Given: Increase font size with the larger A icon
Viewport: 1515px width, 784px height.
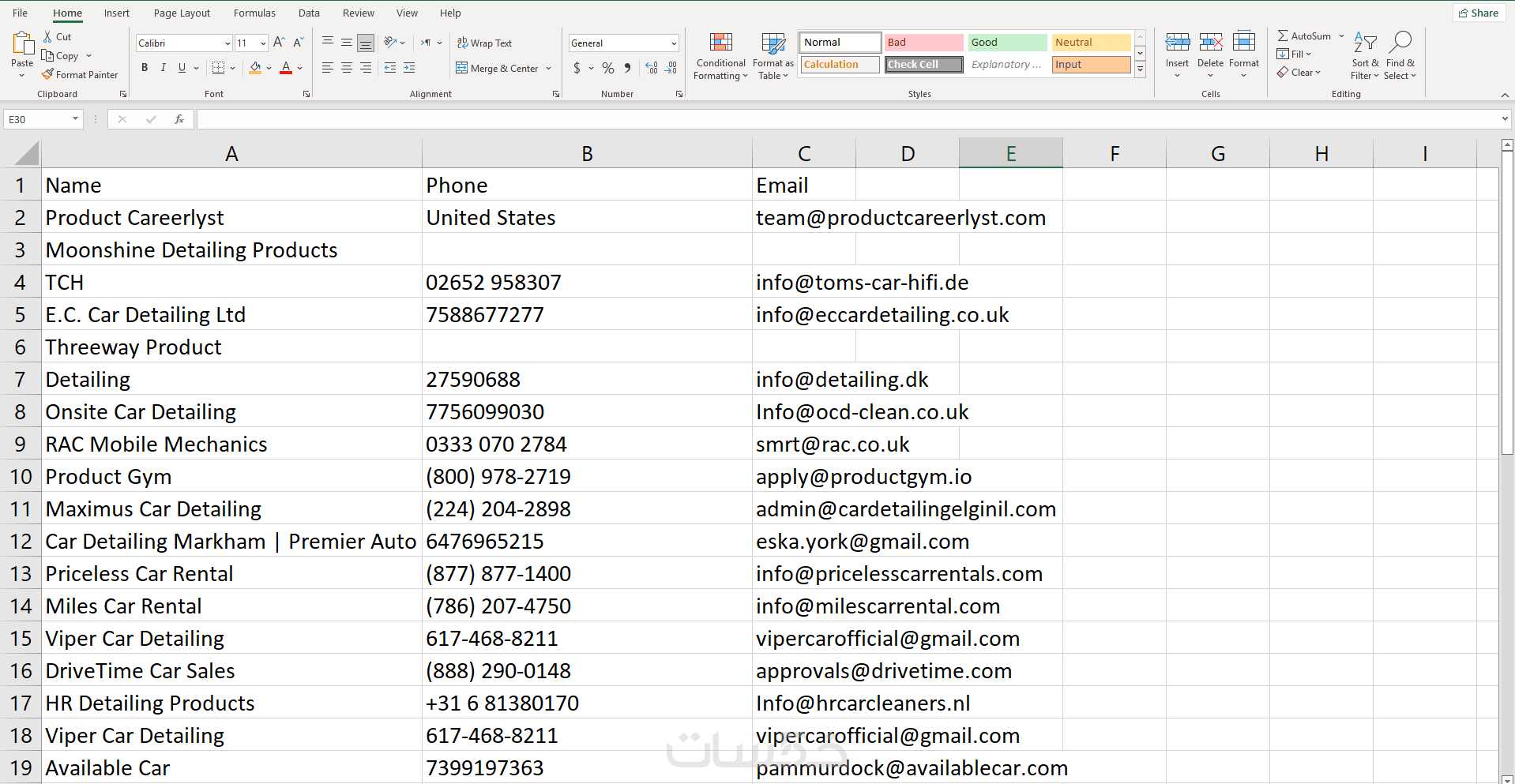Looking at the screenshot, I should click(x=279, y=43).
